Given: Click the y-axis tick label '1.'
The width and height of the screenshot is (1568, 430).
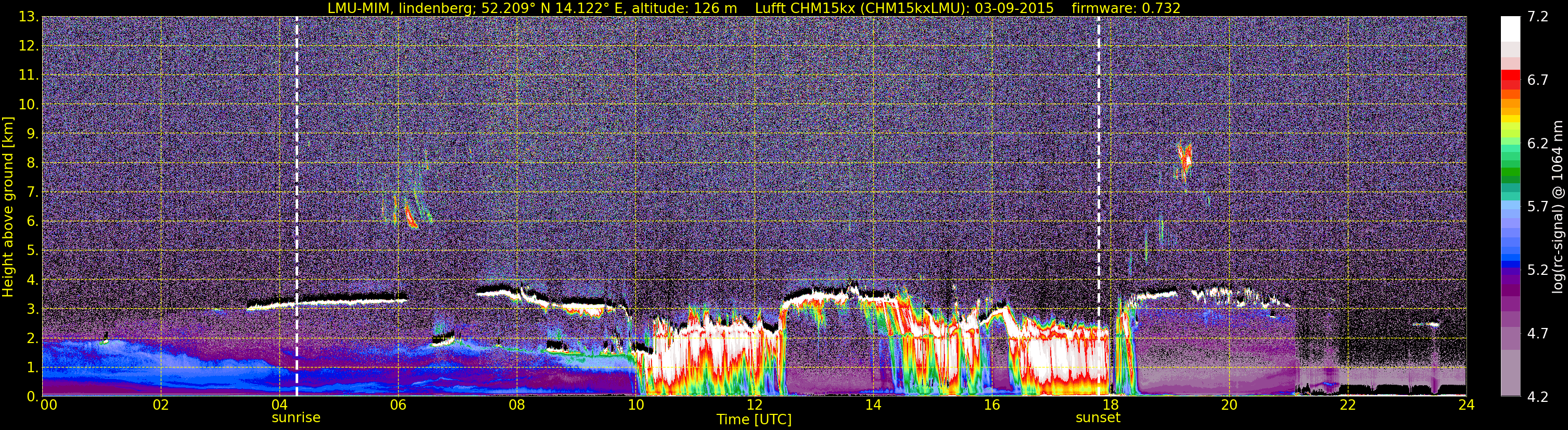Looking at the screenshot, I should [x=32, y=368].
